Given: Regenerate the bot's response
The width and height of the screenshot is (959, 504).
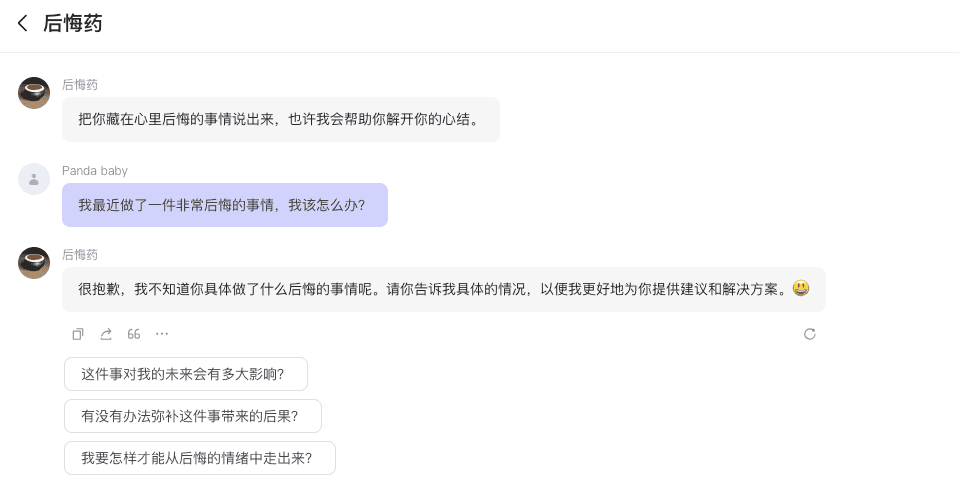Looking at the screenshot, I should (x=810, y=334).
